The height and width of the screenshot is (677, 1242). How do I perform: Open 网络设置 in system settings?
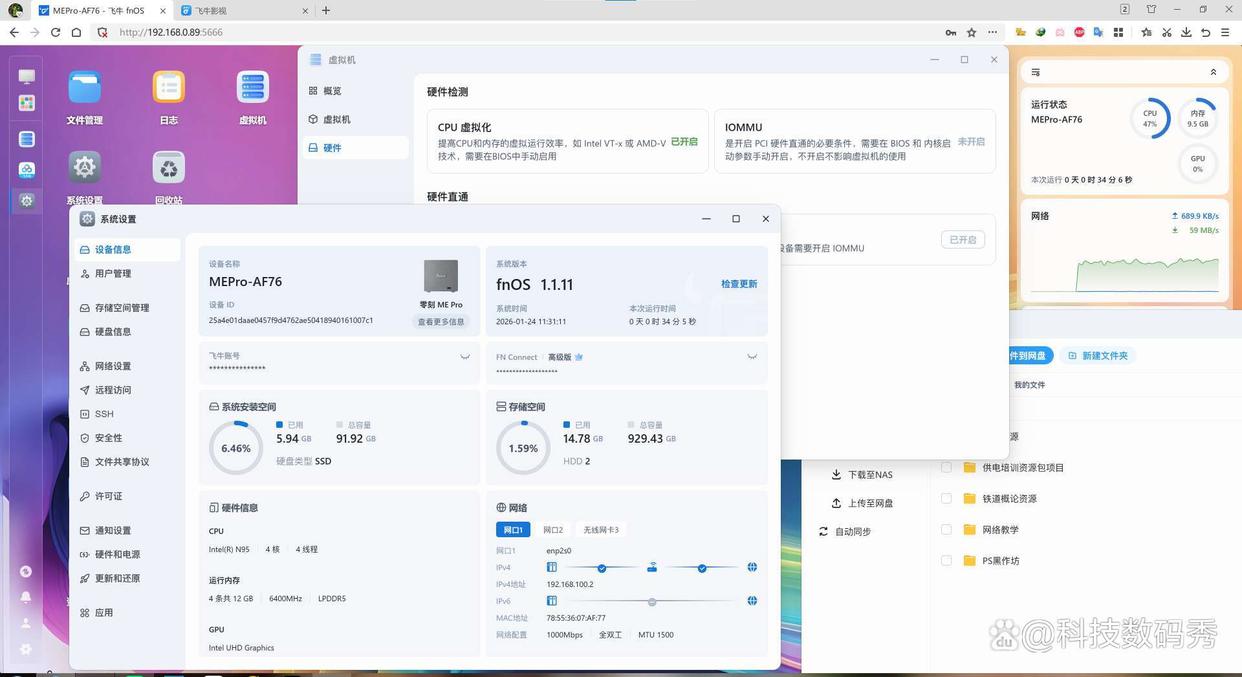point(128,366)
